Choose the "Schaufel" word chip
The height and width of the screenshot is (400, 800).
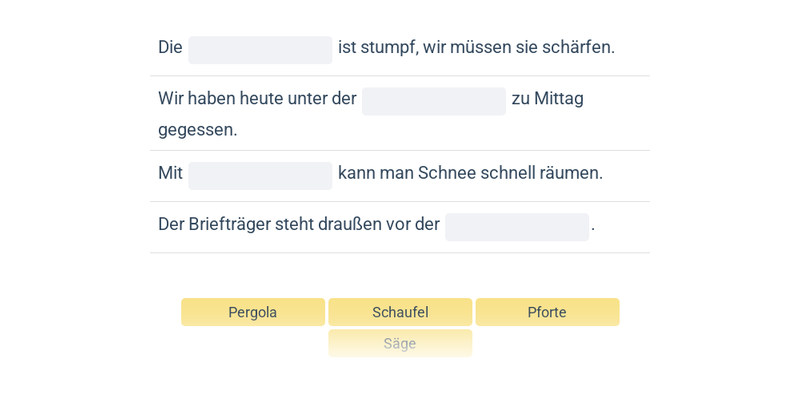[x=400, y=312]
